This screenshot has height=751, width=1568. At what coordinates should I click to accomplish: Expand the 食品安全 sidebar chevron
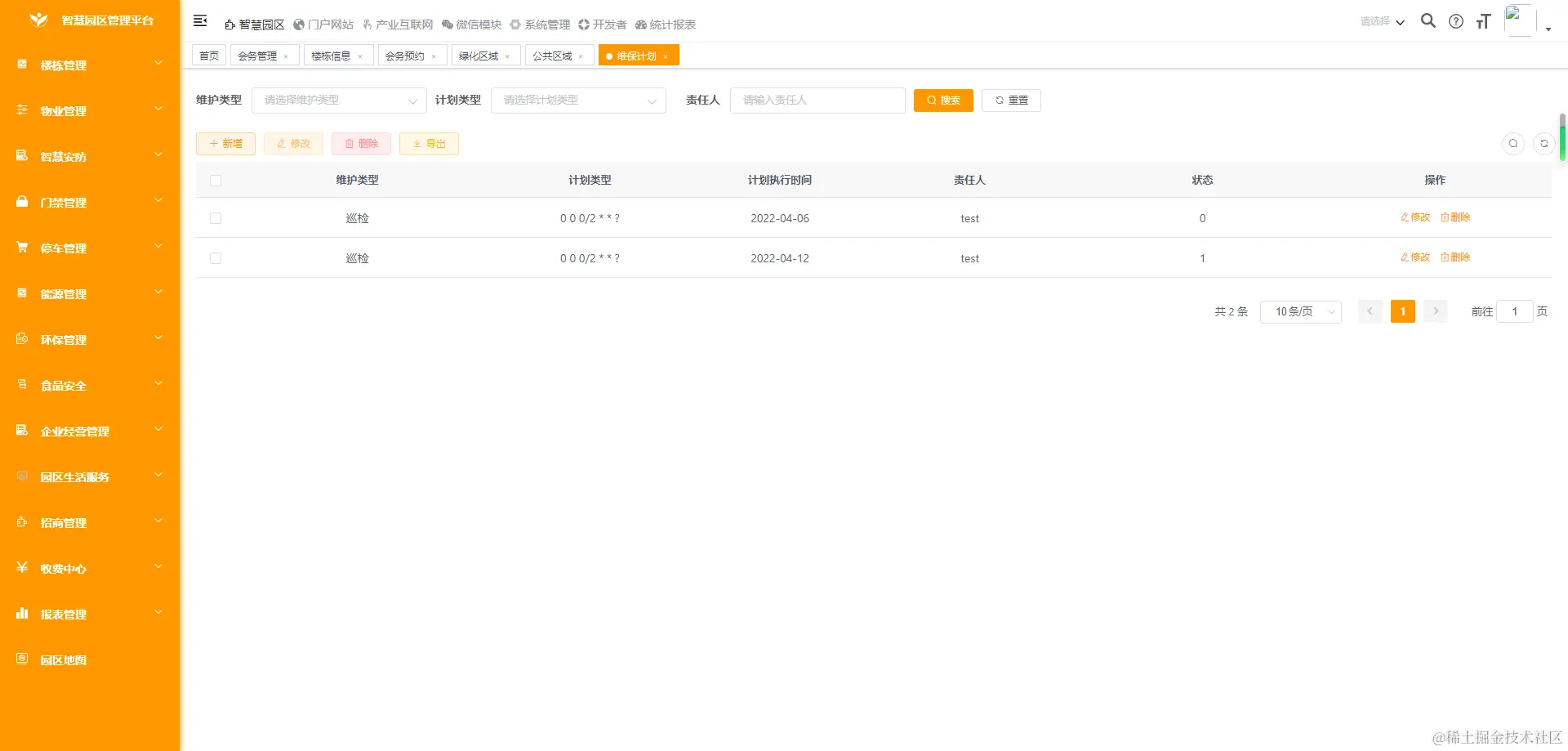(x=158, y=384)
